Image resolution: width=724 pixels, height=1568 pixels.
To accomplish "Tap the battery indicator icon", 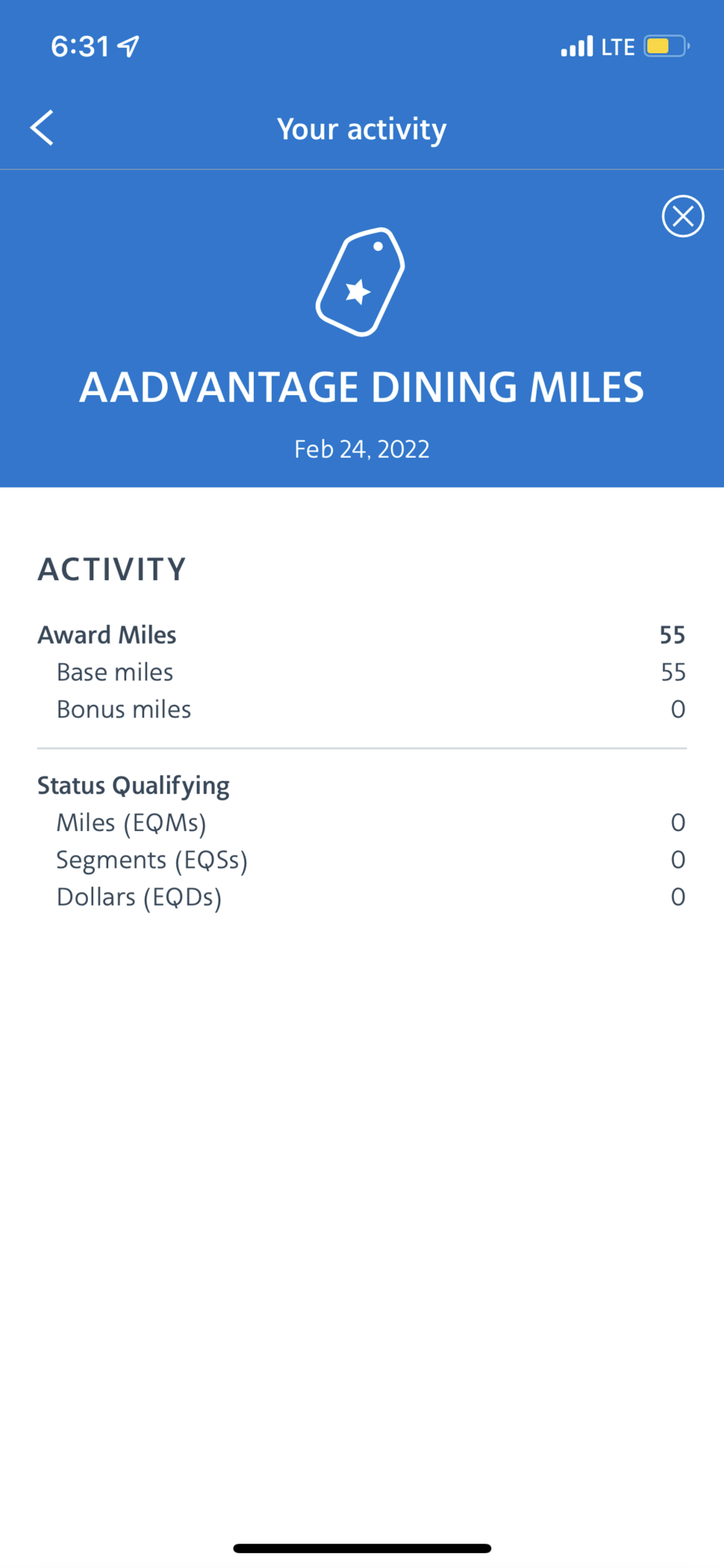I will pos(666,46).
